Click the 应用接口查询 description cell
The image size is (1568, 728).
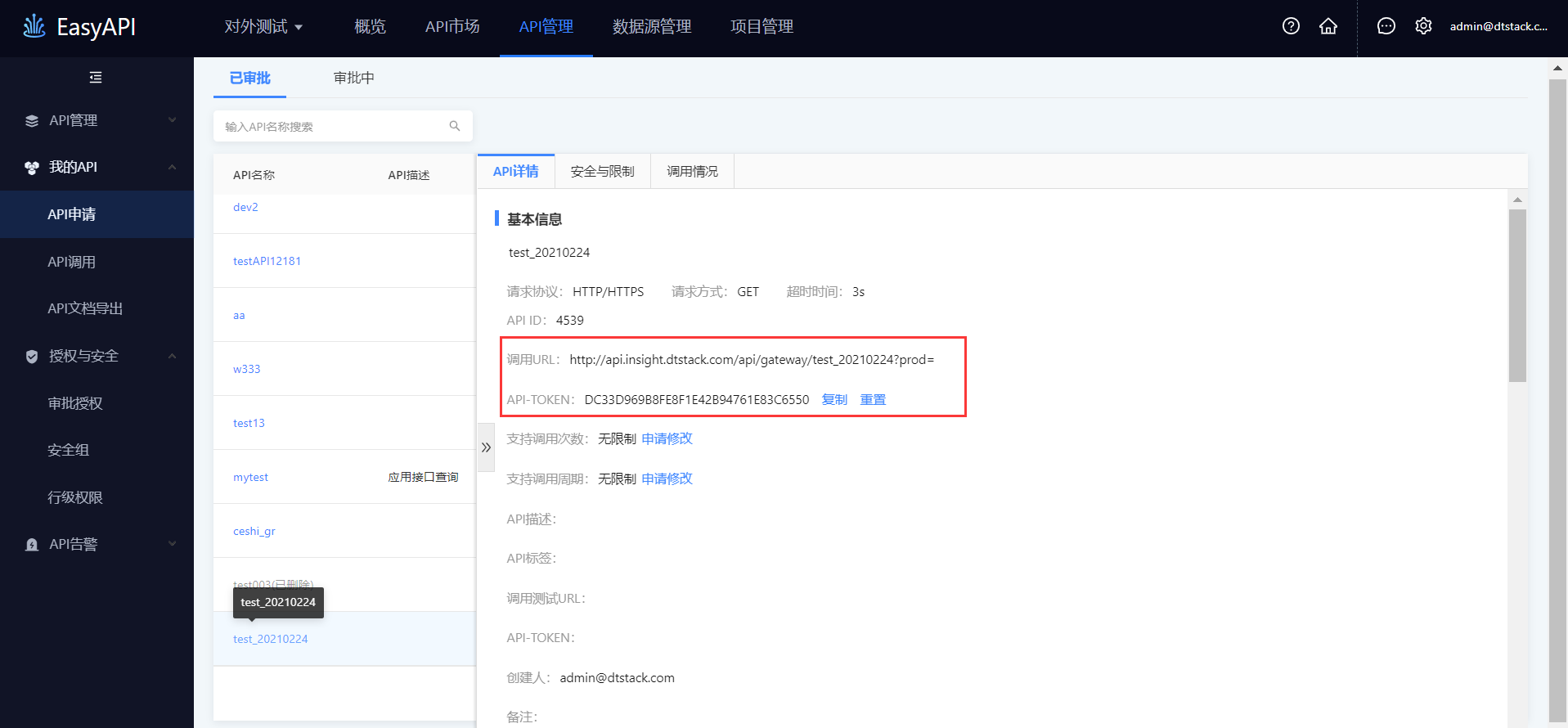[423, 477]
